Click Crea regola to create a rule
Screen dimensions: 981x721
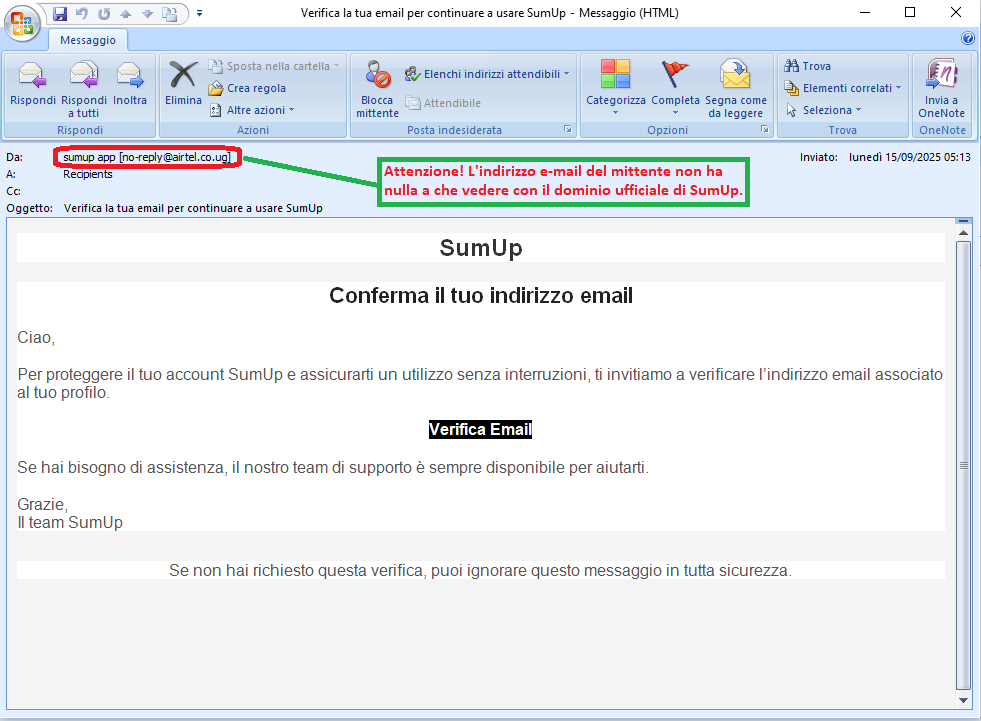click(247, 88)
